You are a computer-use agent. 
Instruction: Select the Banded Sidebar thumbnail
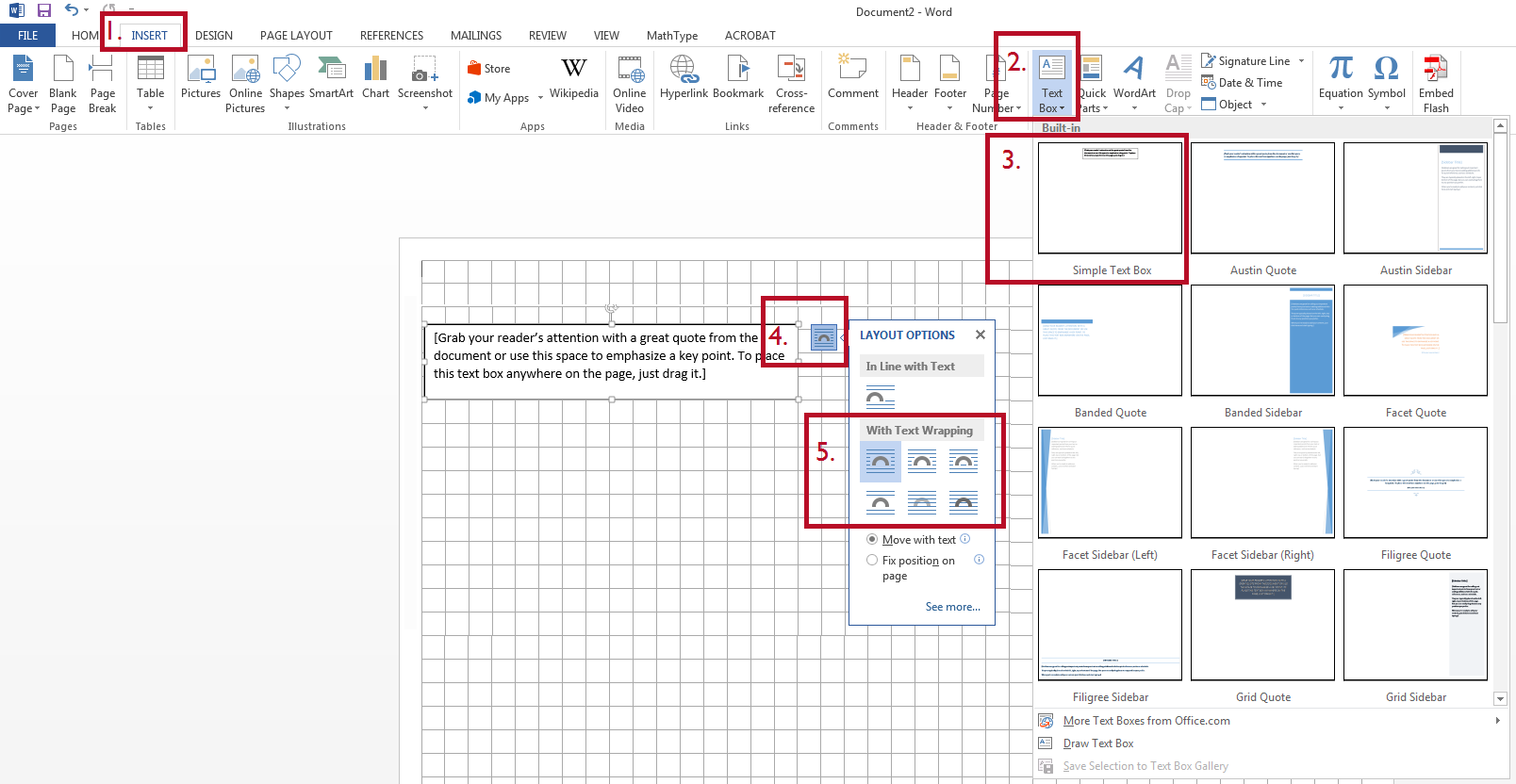click(x=1262, y=340)
